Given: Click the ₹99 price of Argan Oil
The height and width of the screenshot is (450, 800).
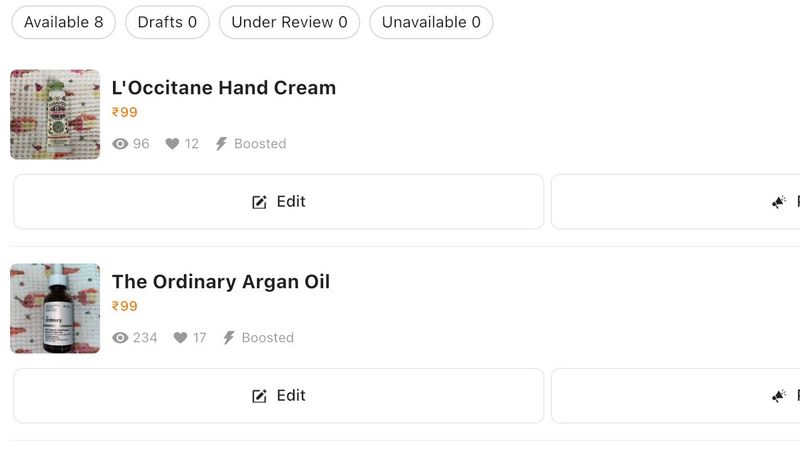Looking at the screenshot, I should (125, 307).
